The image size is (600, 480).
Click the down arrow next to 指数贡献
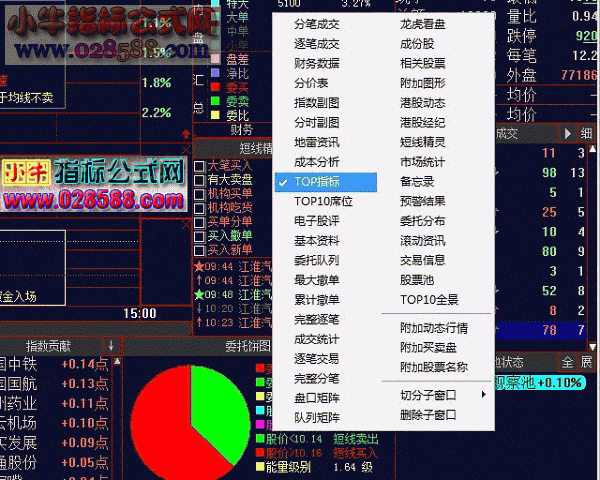111,346
